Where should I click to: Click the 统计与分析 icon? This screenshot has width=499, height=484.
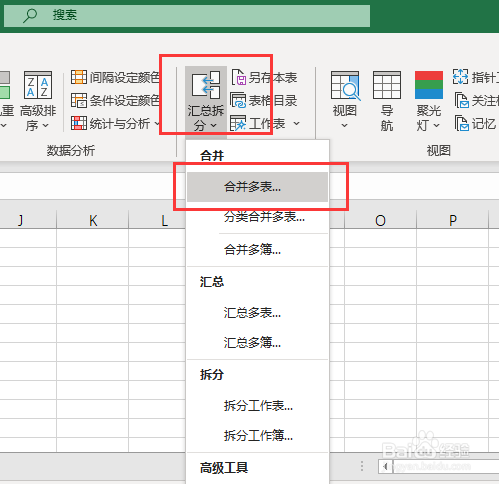(x=79, y=123)
